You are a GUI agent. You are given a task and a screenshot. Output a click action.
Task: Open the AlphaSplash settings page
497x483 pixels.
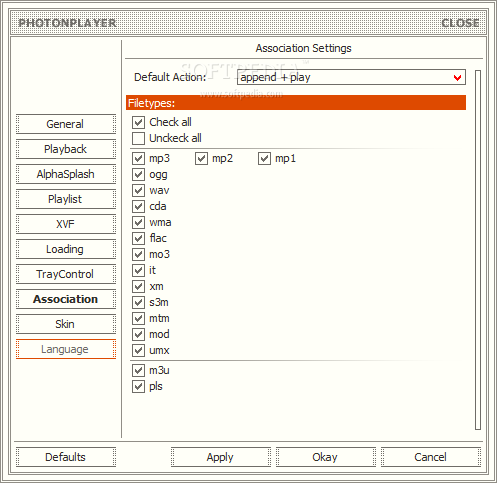[66, 174]
